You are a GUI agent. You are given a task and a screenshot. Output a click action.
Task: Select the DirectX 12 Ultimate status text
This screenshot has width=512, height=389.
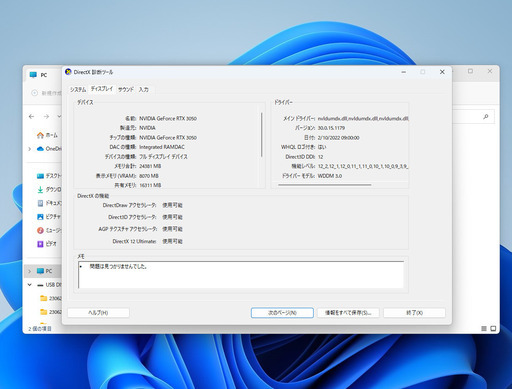tap(172, 241)
